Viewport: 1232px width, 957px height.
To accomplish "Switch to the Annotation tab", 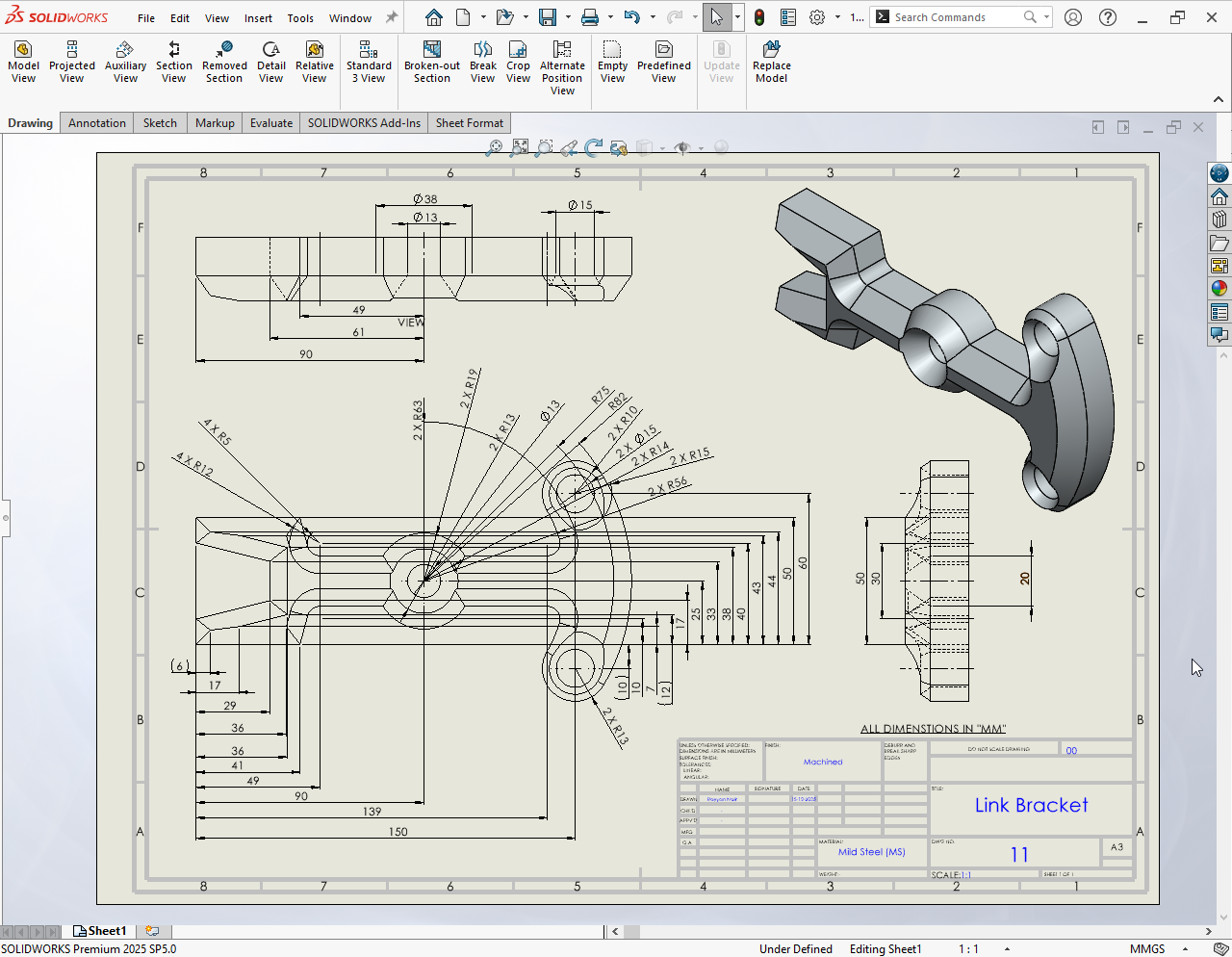I will [97, 123].
